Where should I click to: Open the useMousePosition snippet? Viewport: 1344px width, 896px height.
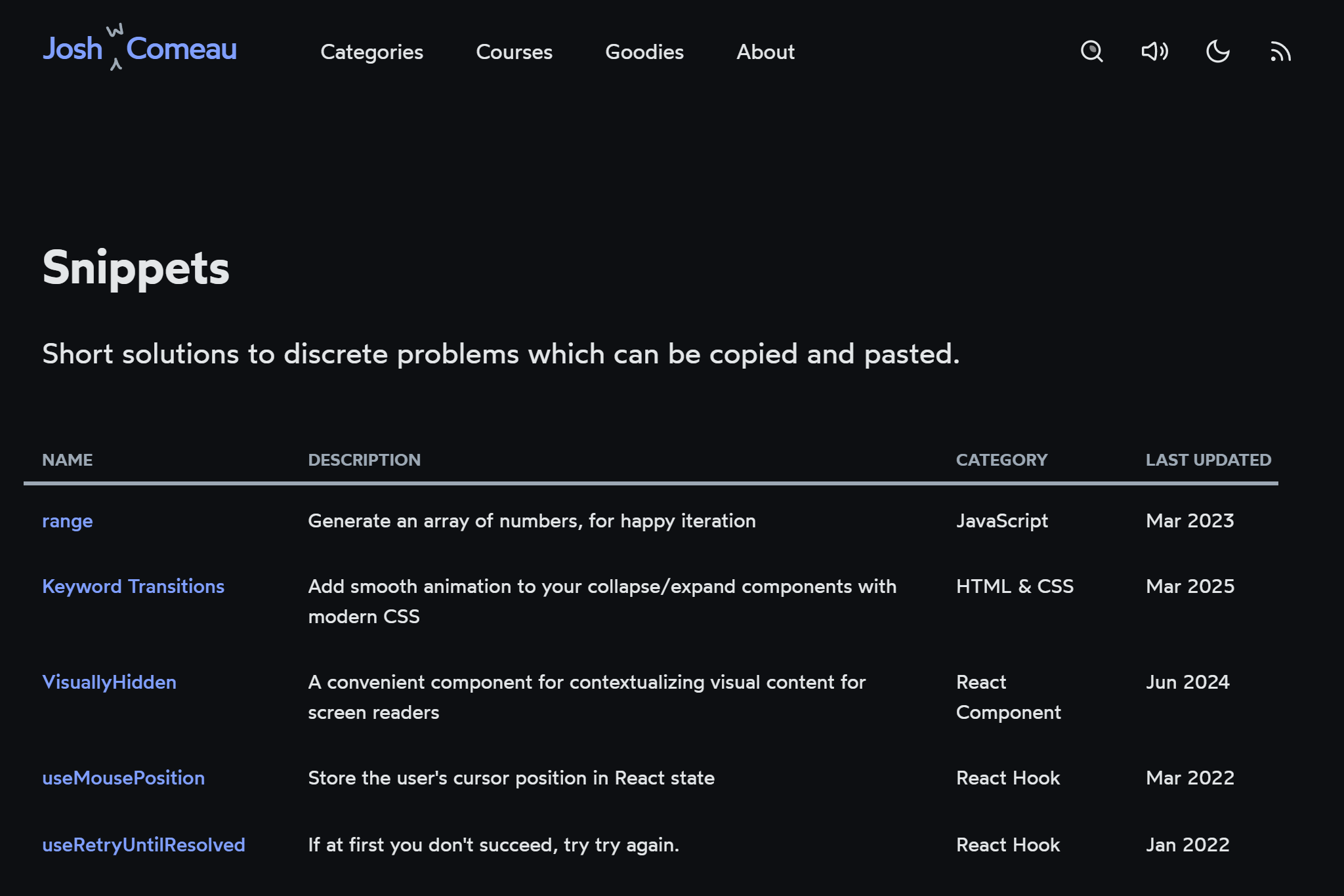[x=123, y=778]
